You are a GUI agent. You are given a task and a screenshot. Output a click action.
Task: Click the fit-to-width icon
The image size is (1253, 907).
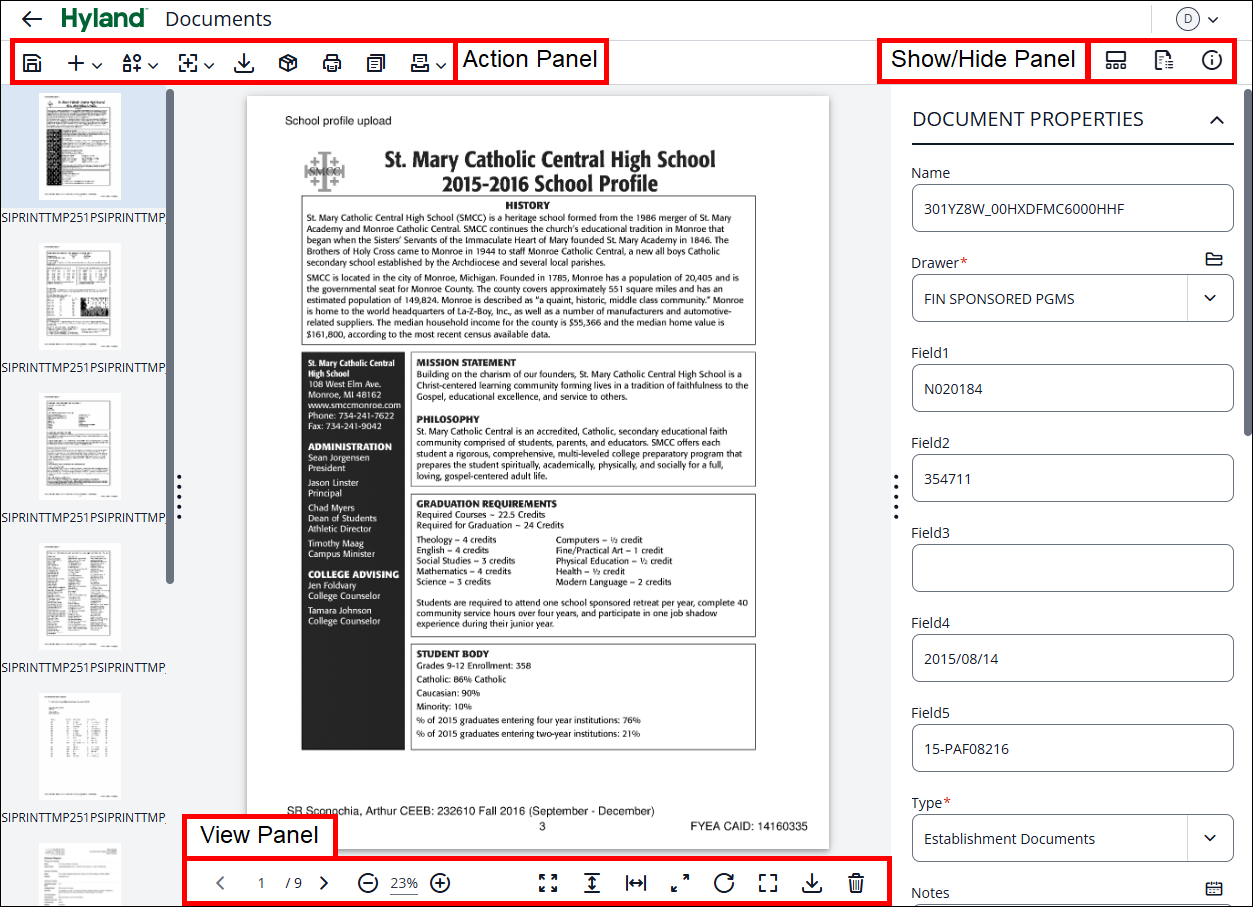pyautogui.click(x=636, y=883)
